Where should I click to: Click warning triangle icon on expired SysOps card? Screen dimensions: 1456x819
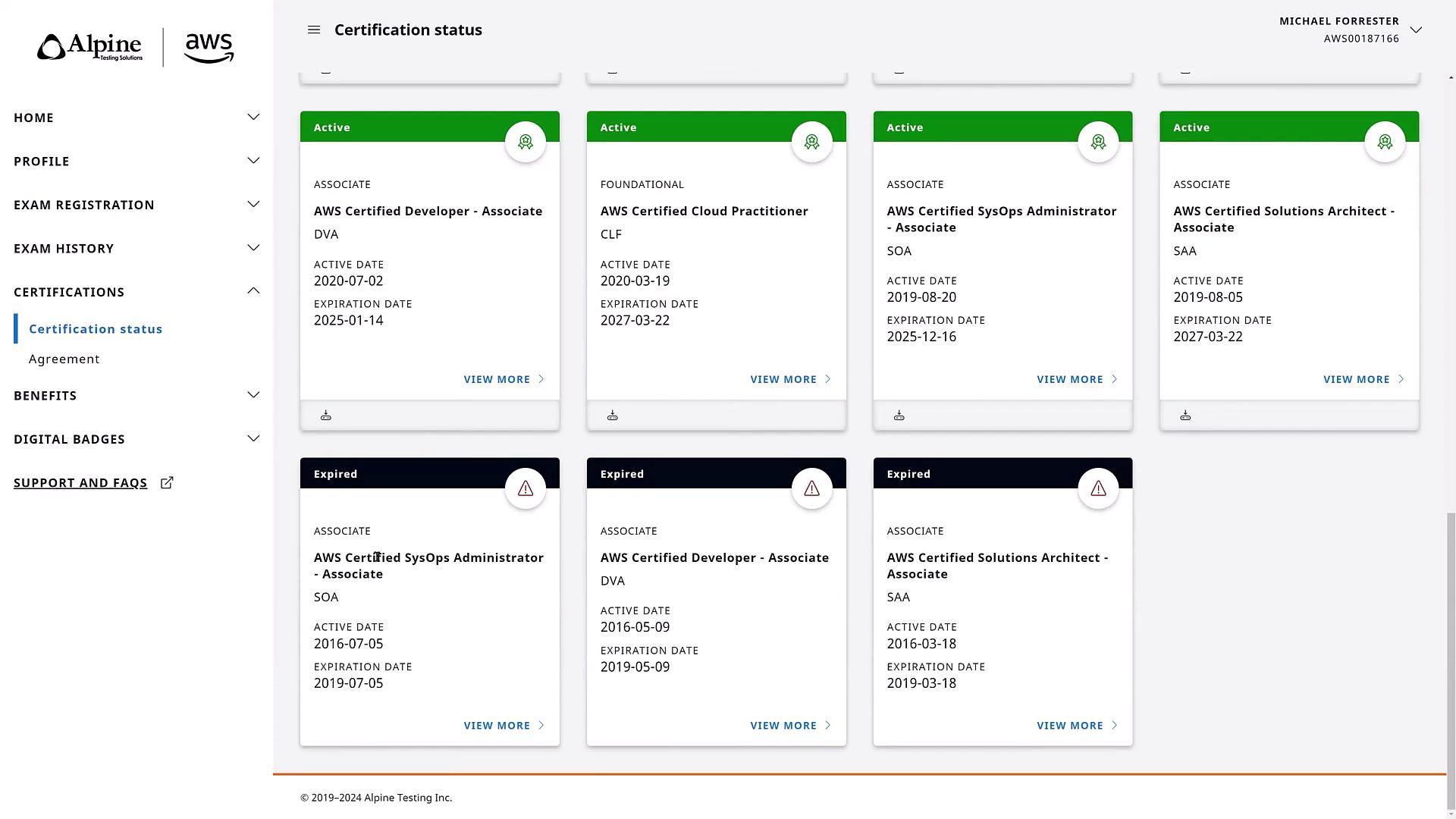[526, 488]
